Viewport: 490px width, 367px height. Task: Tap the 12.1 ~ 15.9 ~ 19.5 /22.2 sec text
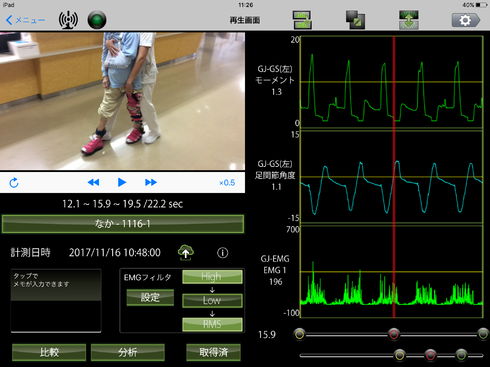[122, 204]
